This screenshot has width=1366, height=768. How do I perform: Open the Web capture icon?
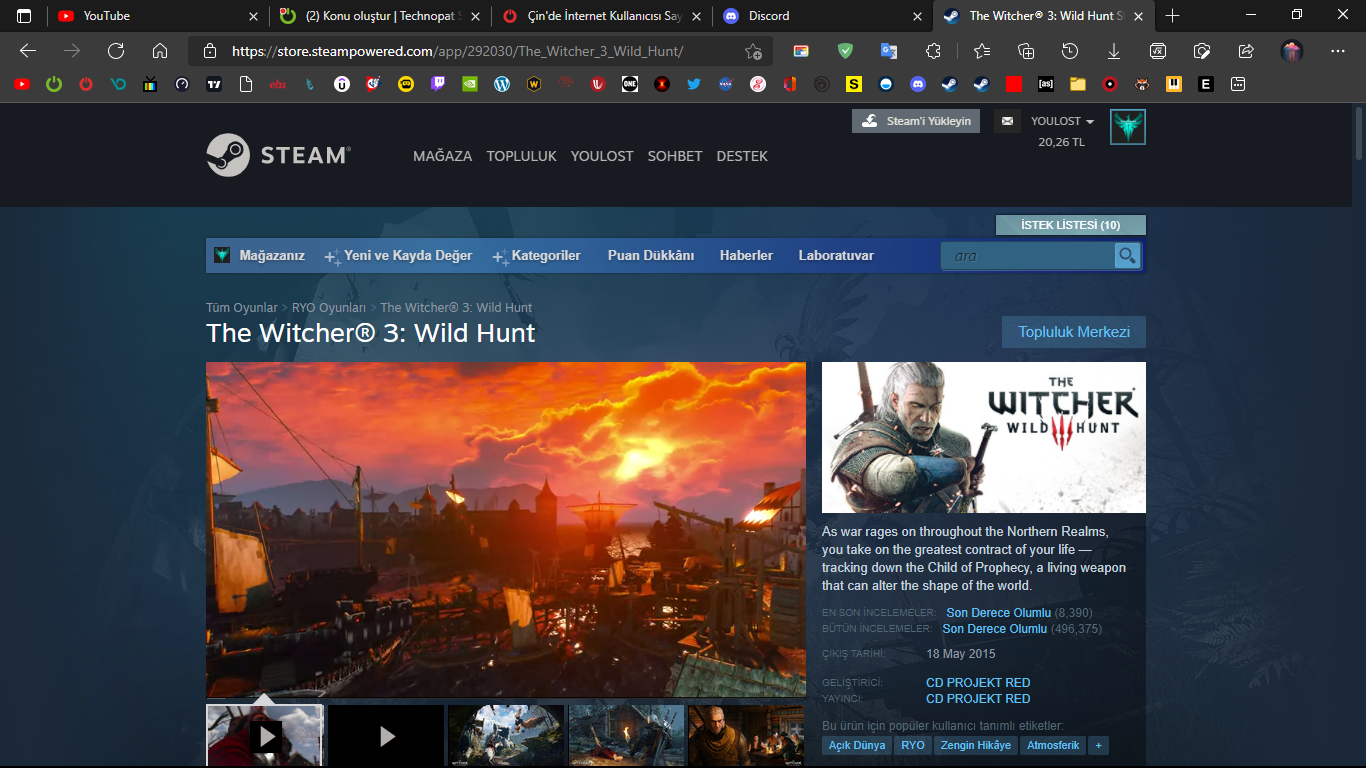(1202, 51)
